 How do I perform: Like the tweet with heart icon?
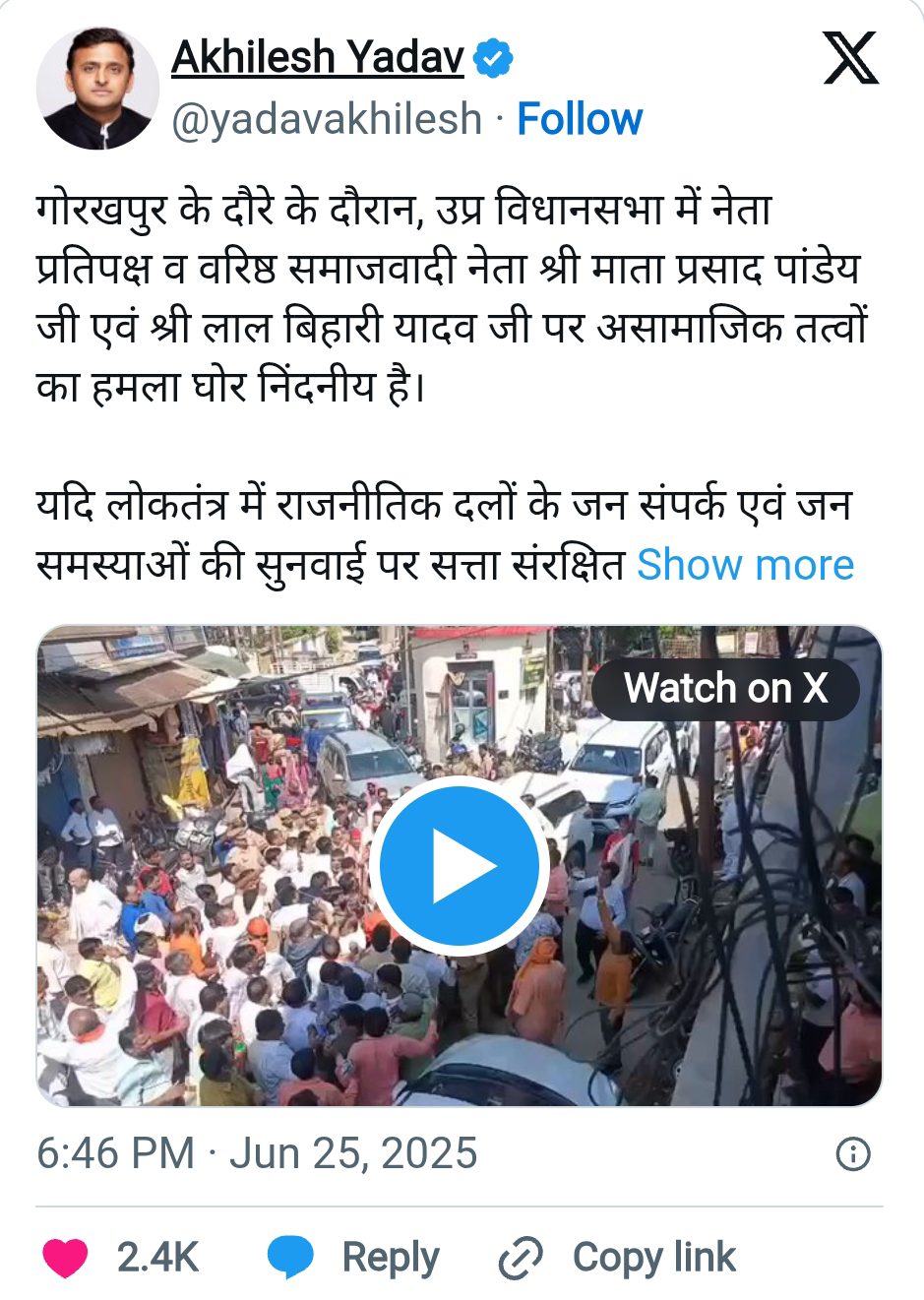pos(65,1258)
